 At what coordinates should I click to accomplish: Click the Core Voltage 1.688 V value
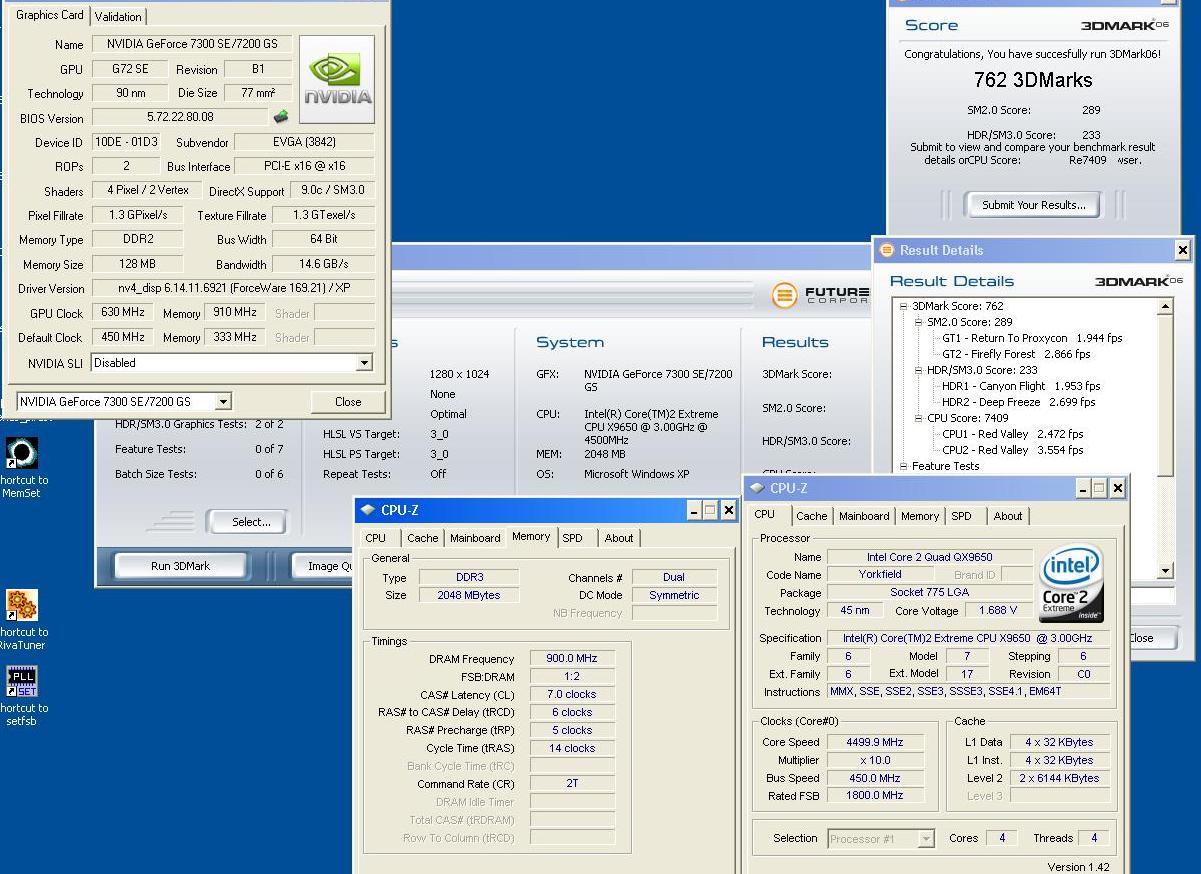coord(998,610)
